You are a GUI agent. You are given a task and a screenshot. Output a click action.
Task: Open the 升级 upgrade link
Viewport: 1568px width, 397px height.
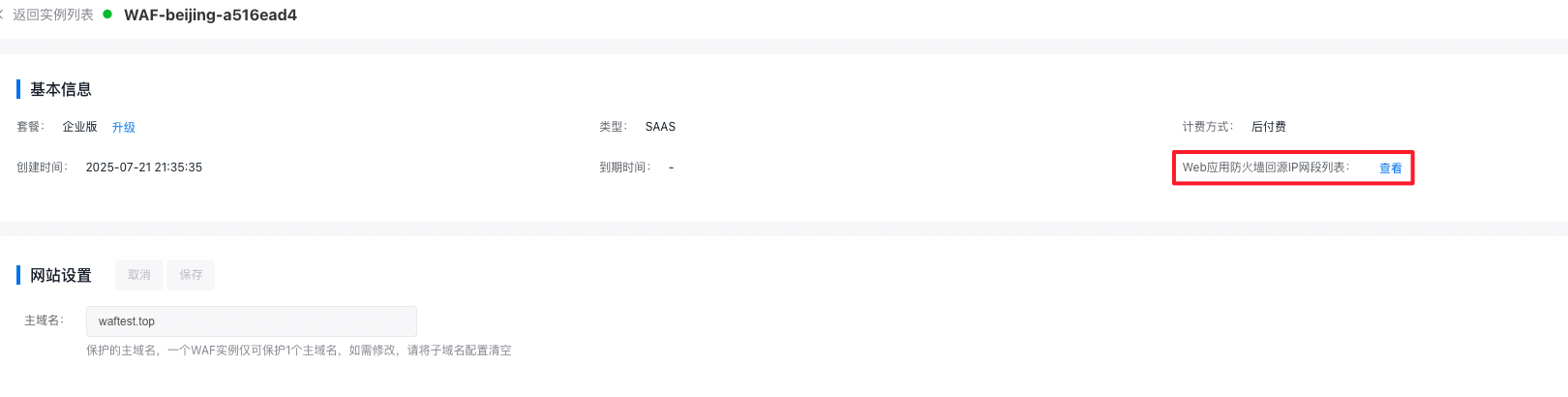coord(123,127)
